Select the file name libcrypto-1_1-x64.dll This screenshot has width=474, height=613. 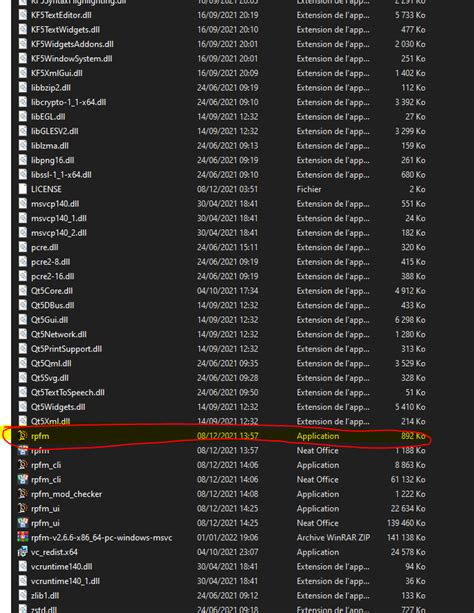point(68,102)
